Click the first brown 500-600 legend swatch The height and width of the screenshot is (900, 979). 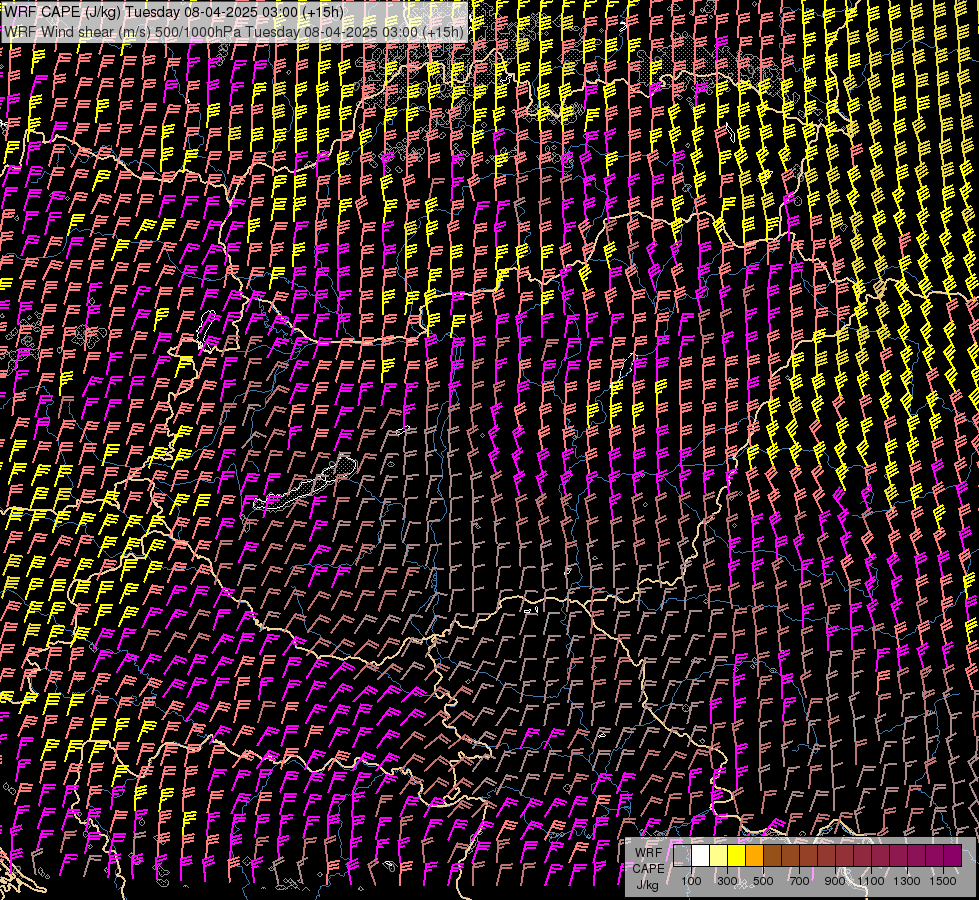772,856
